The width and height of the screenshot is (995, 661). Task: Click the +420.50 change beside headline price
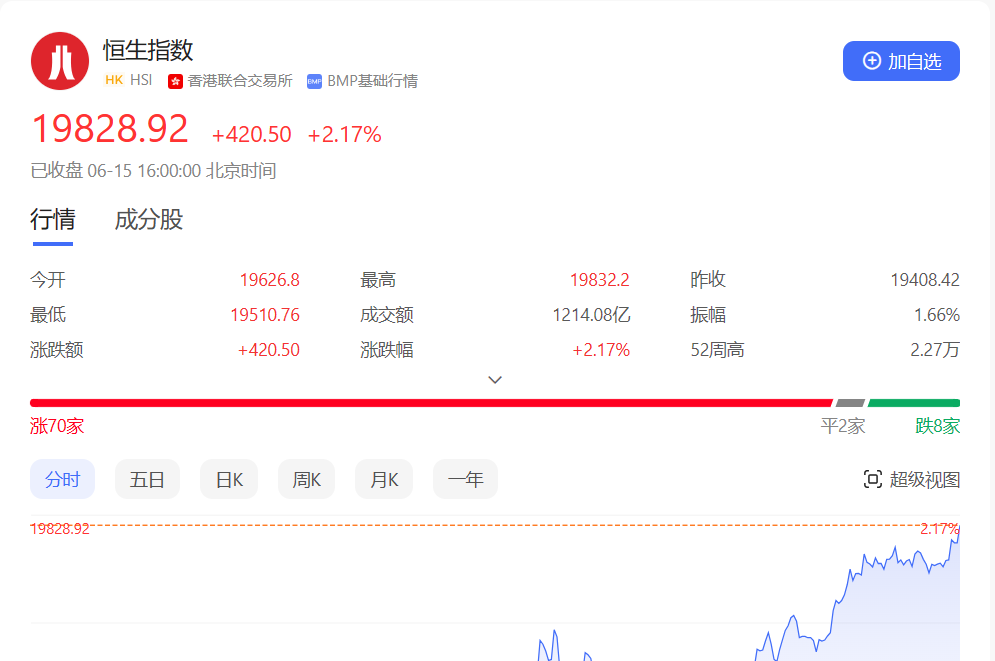tap(251, 134)
